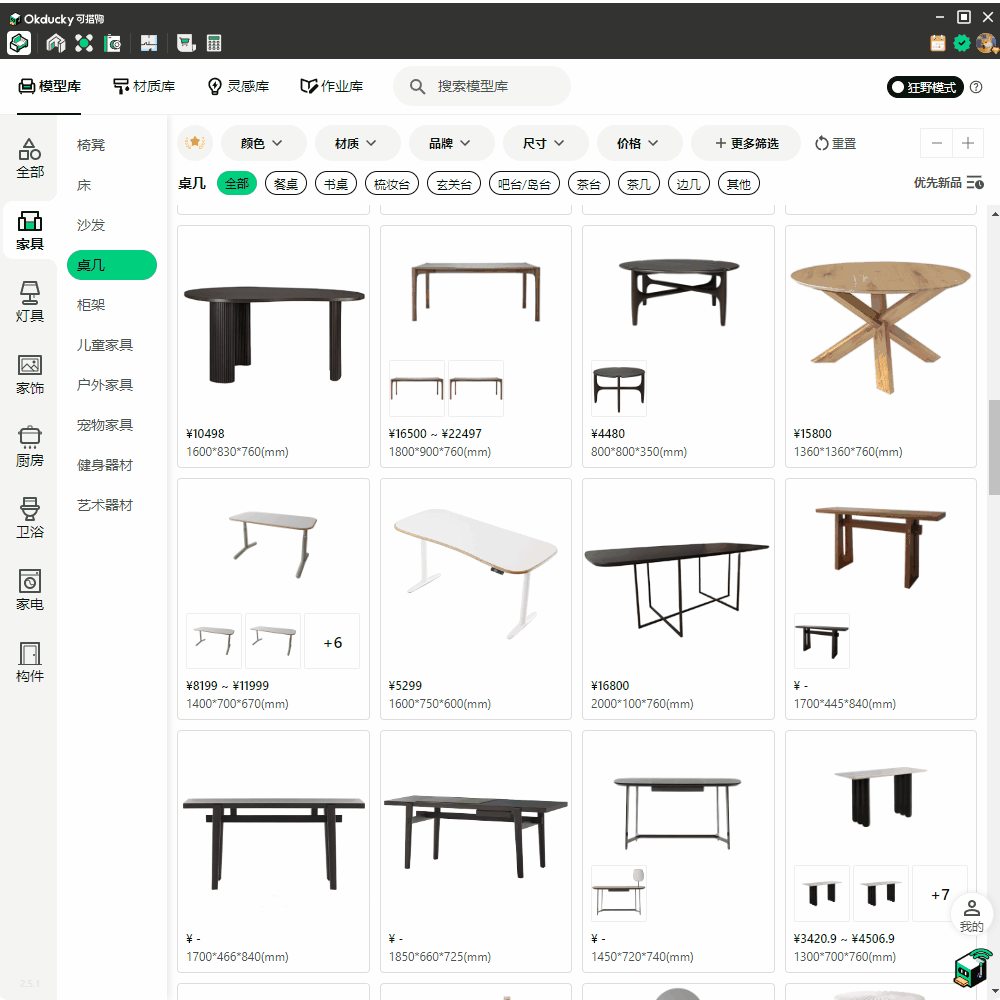
Task: Open the camera render tool
Action: 113,43
